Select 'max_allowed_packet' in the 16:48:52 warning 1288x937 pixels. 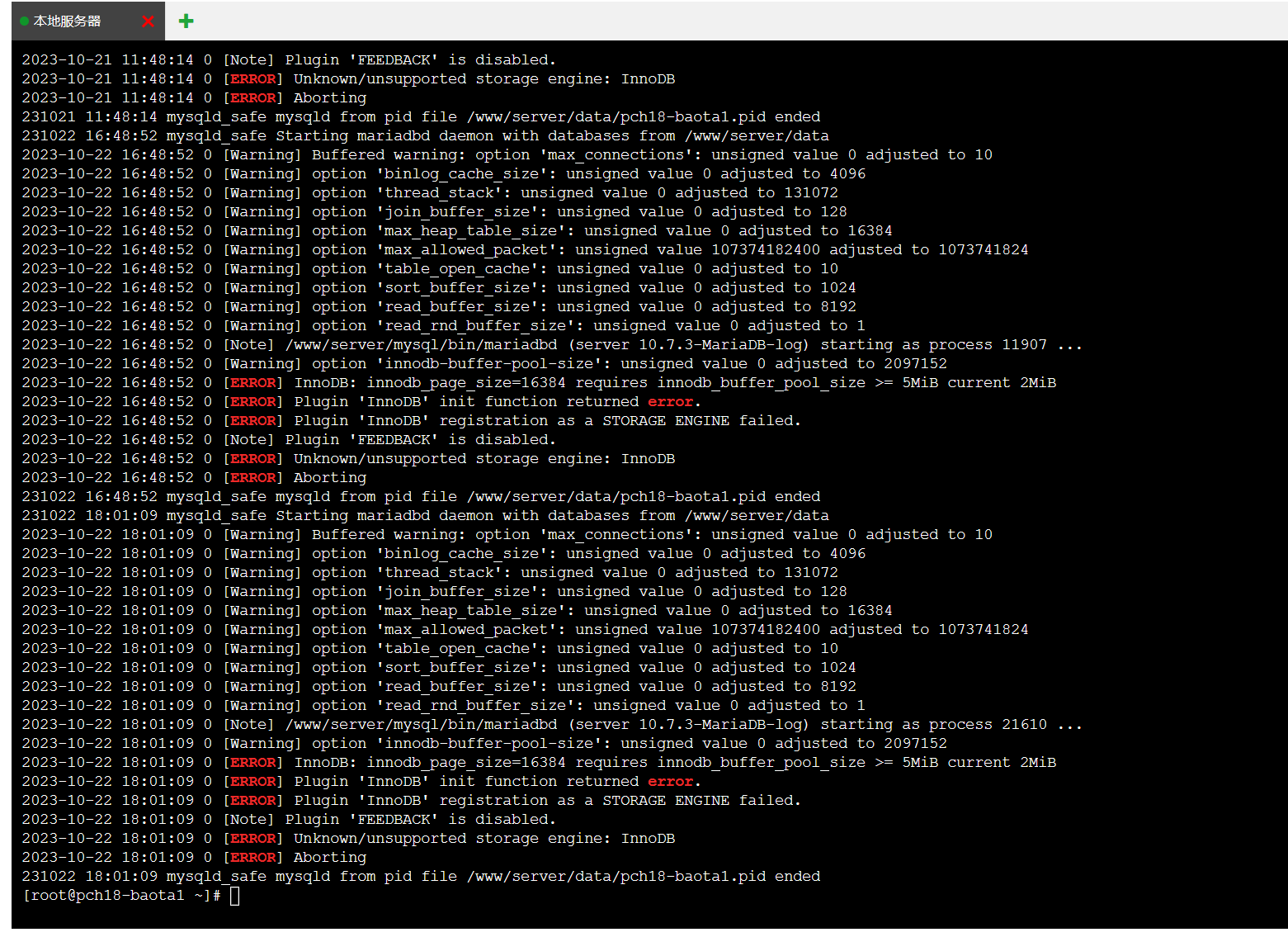pyautogui.click(x=466, y=250)
